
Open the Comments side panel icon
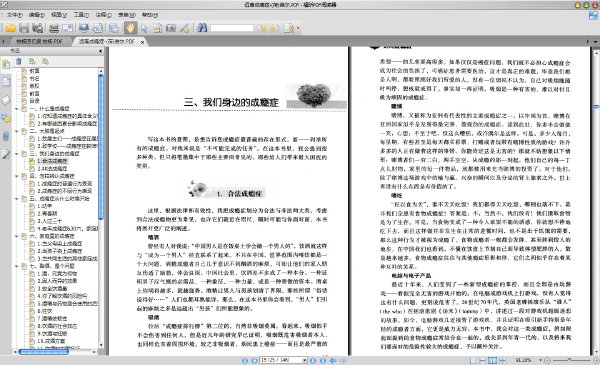[x=6, y=118]
